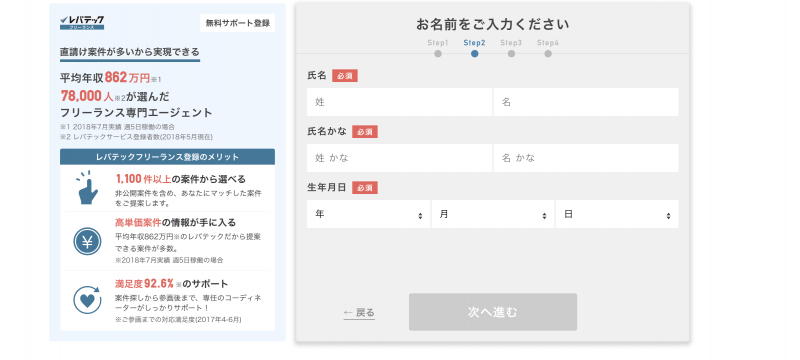This screenshot has width=800, height=360.
Task: Click the 生年月日 label
Action: 327,188
